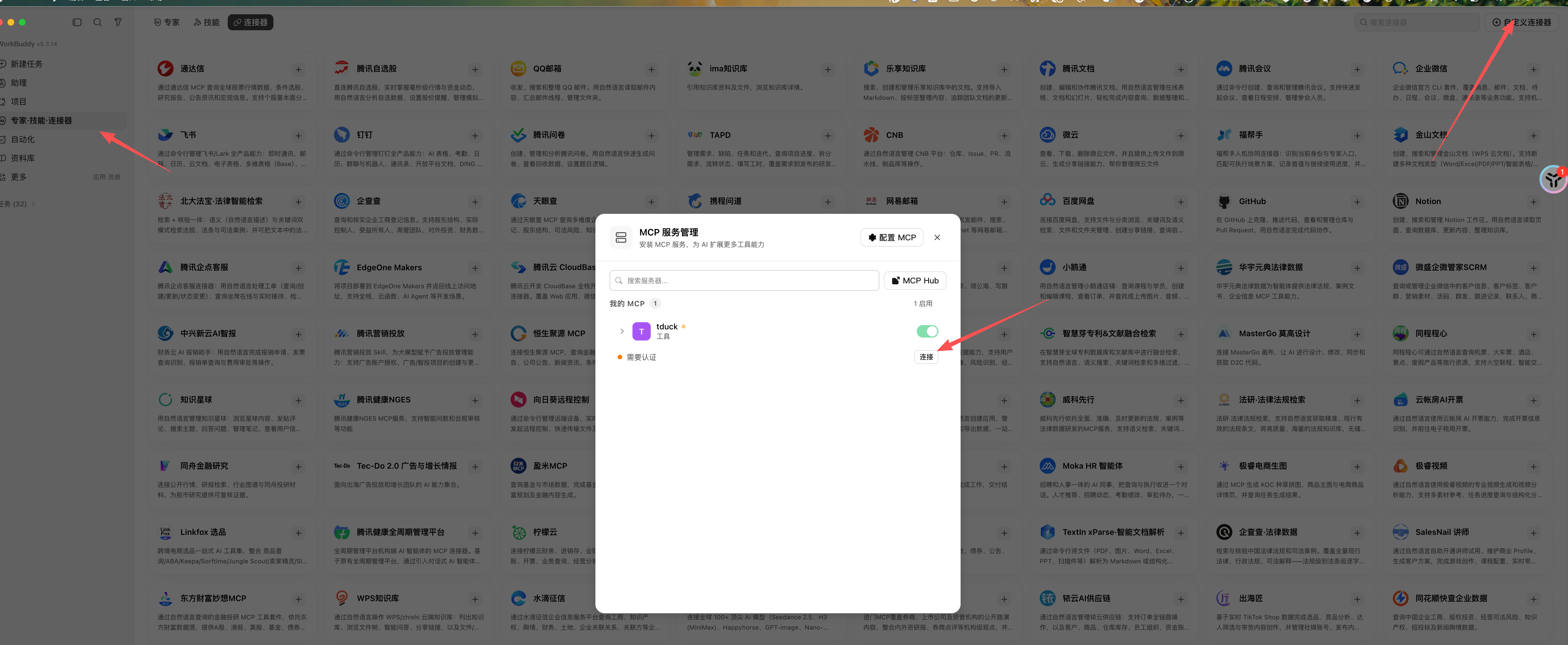Click the floating assistant avatar badge
This screenshot has width=1568, height=645.
[1553, 179]
